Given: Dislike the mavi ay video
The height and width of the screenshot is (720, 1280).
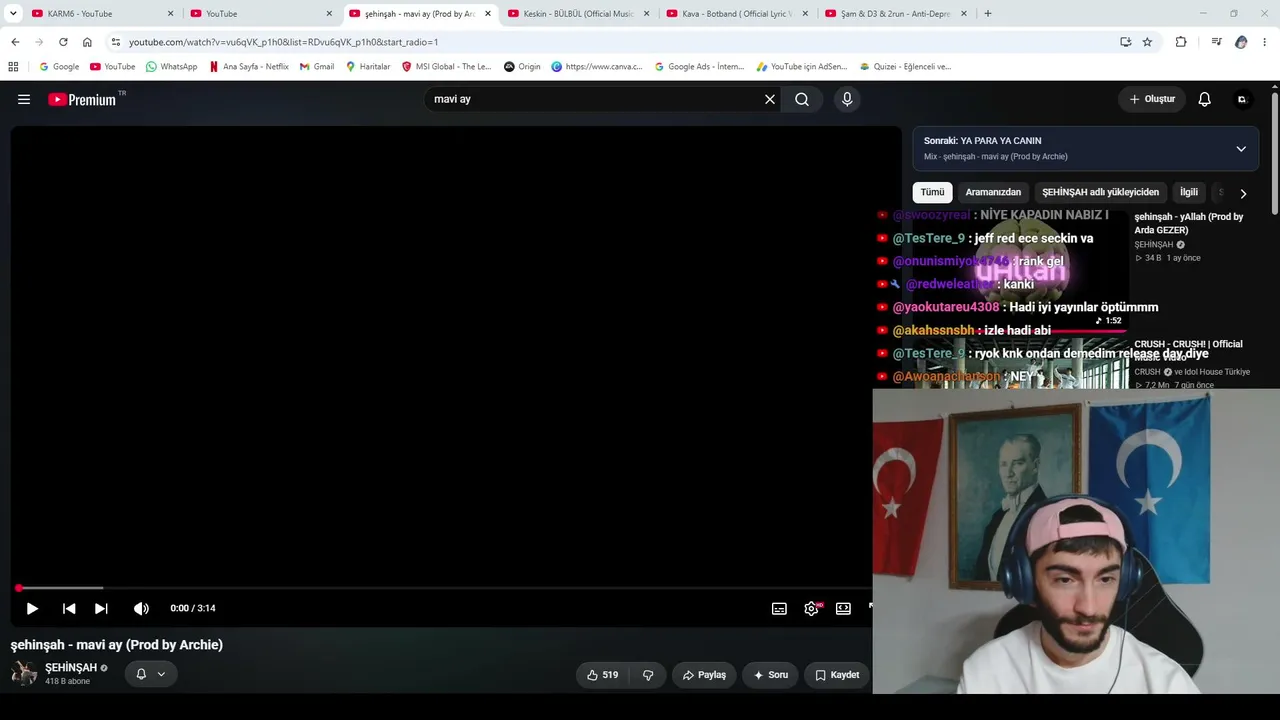Looking at the screenshot, I should pyautogui.click(x=648, y=675).
